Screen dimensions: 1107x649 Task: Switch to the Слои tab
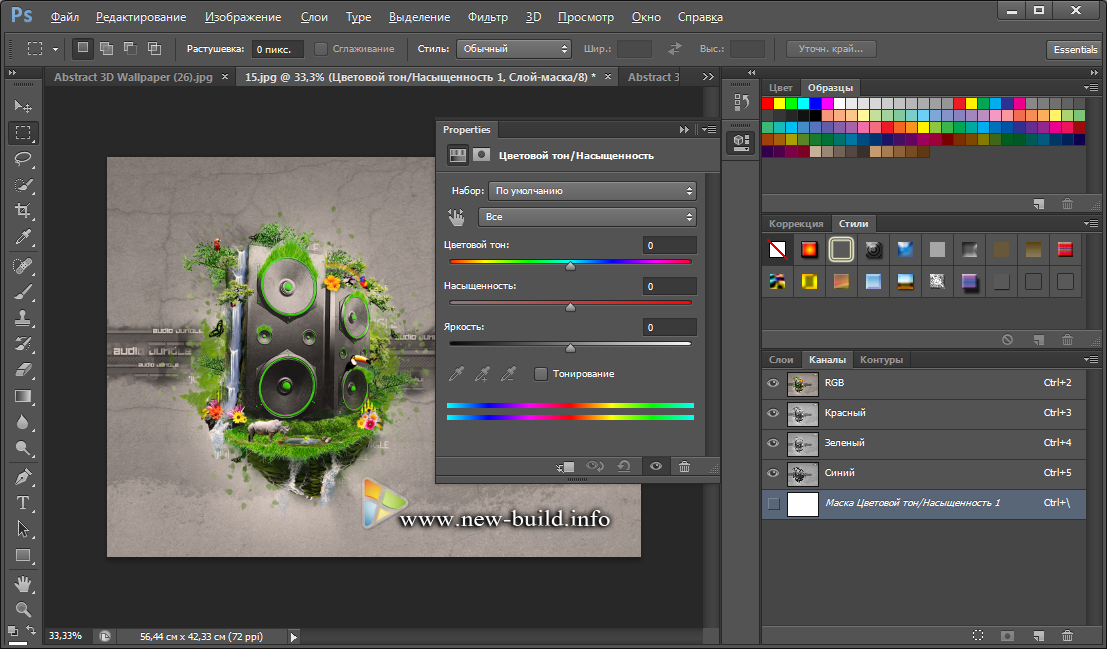[x=781, y=360]
